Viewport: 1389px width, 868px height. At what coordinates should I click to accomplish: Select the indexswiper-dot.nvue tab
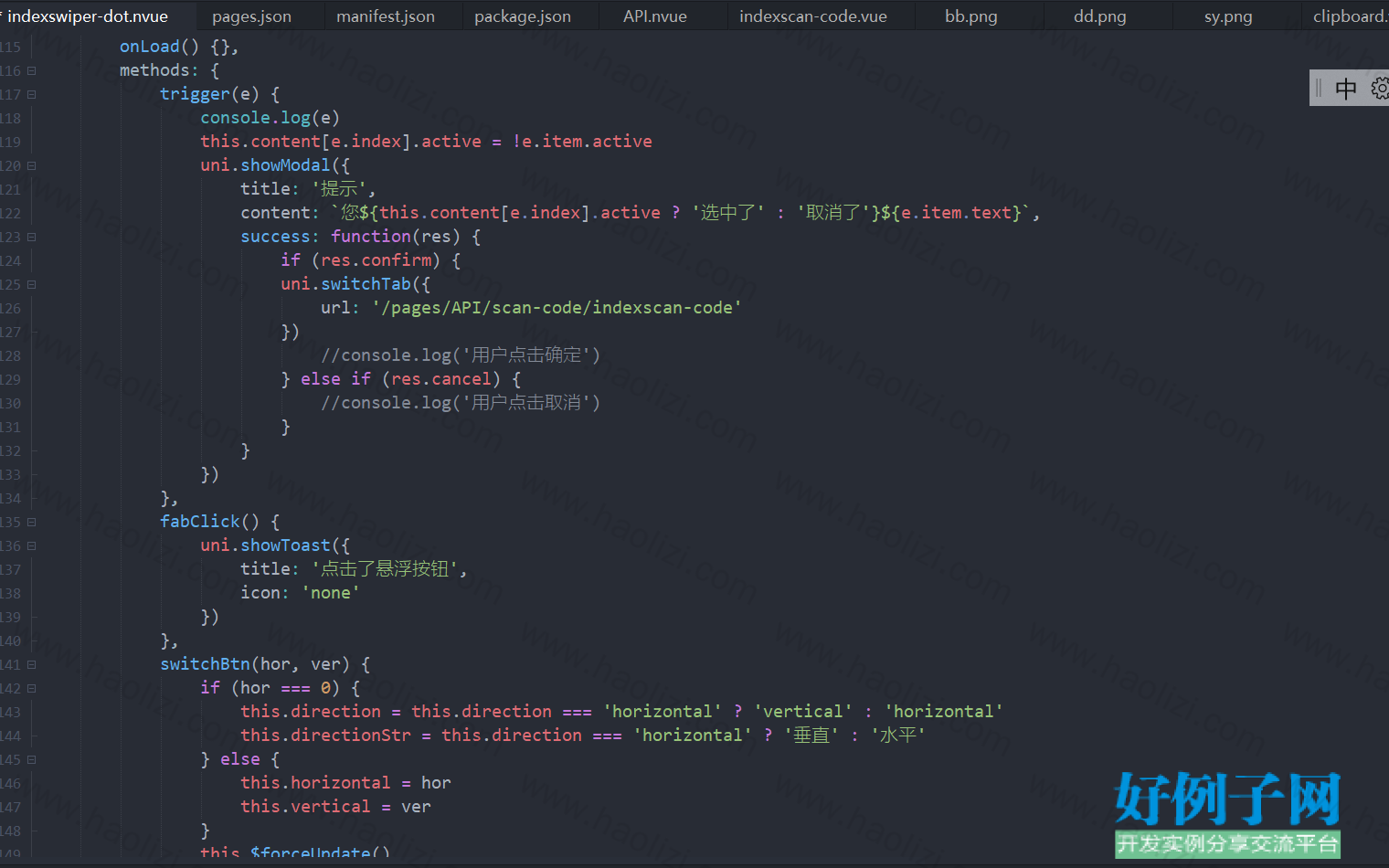pyautogui.click(x=88, y=16)
